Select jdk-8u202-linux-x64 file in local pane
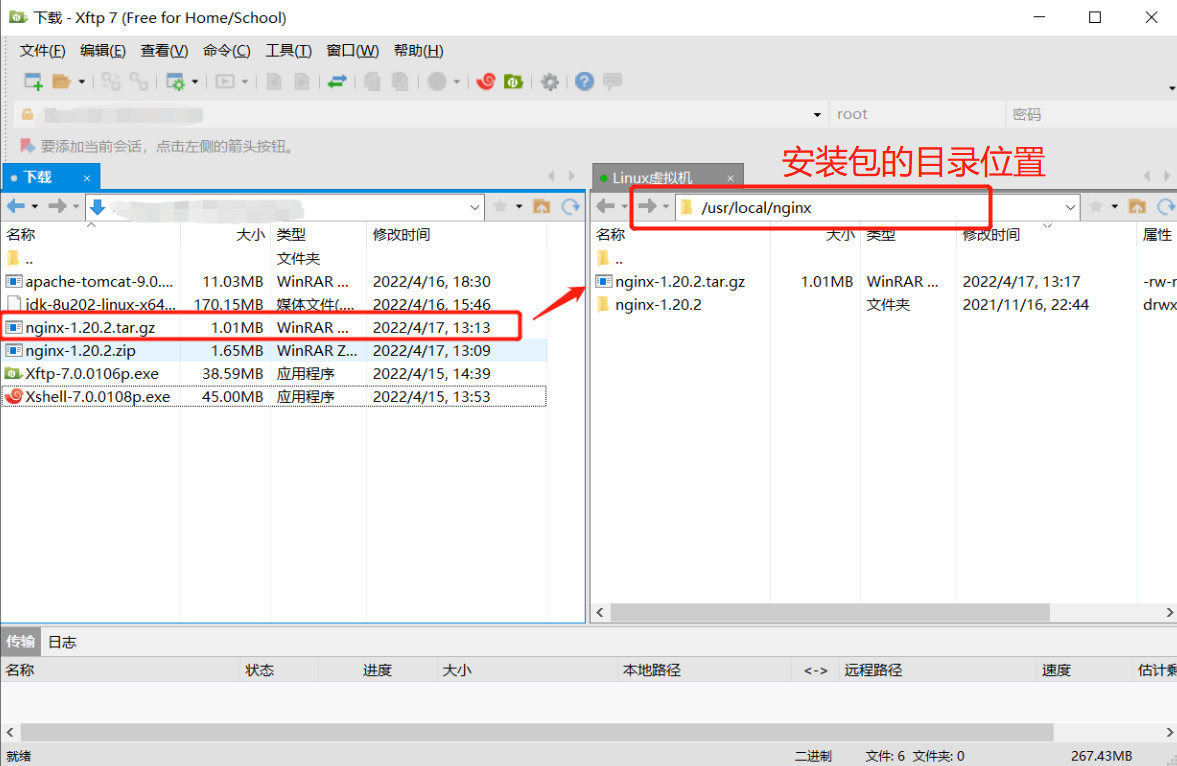The height and width of the screenshot is (766, 1177). [x=275, y=305]
